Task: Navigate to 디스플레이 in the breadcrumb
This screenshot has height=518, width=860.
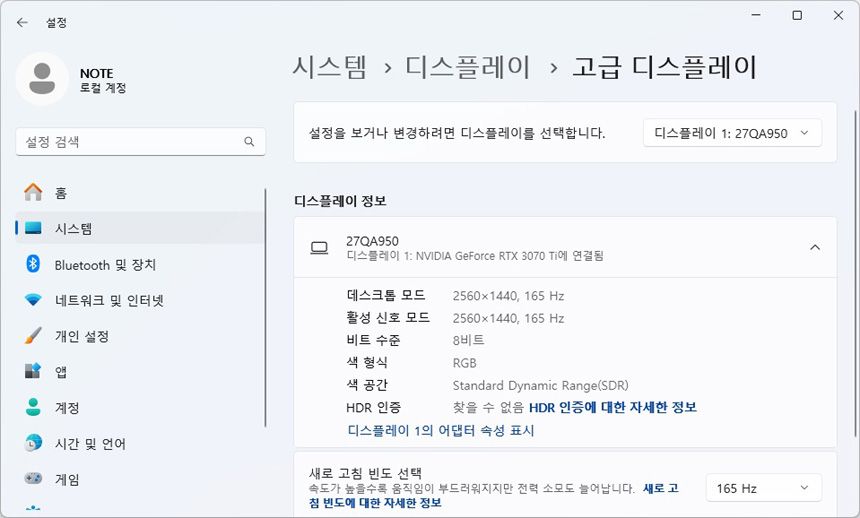Action: 467,67
